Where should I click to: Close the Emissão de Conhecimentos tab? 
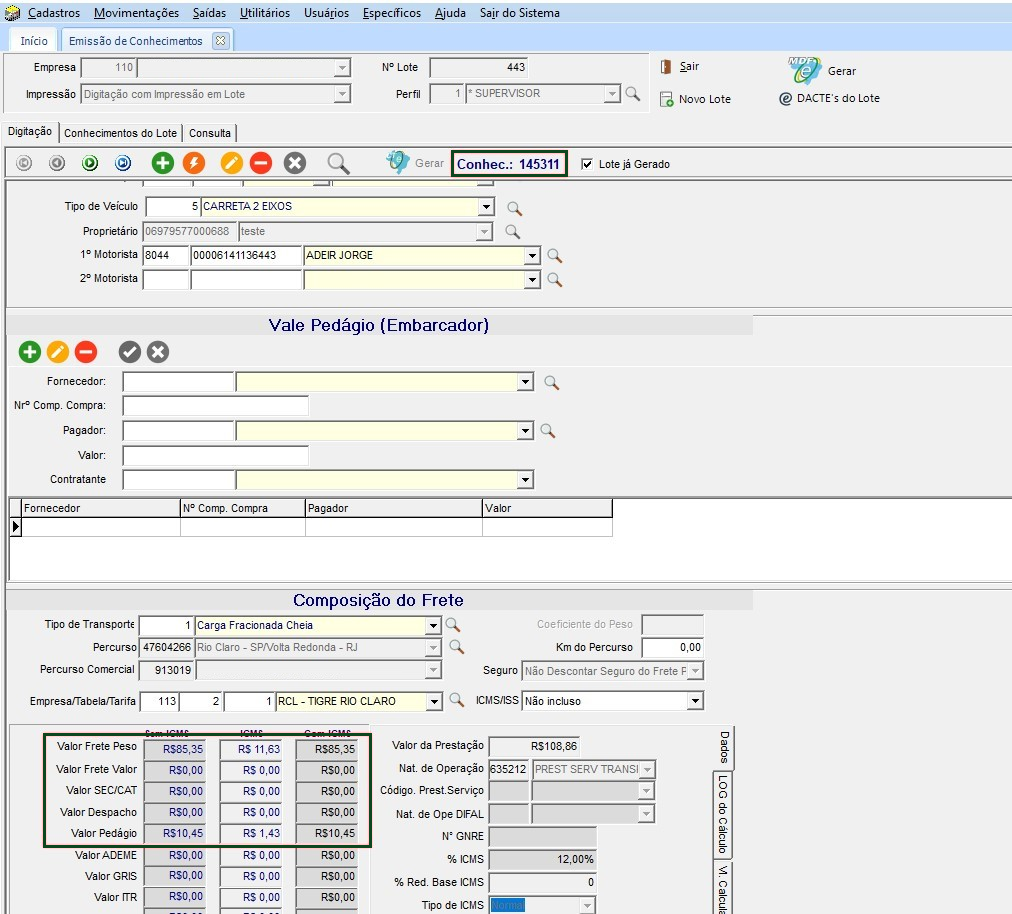coord(220,41)
